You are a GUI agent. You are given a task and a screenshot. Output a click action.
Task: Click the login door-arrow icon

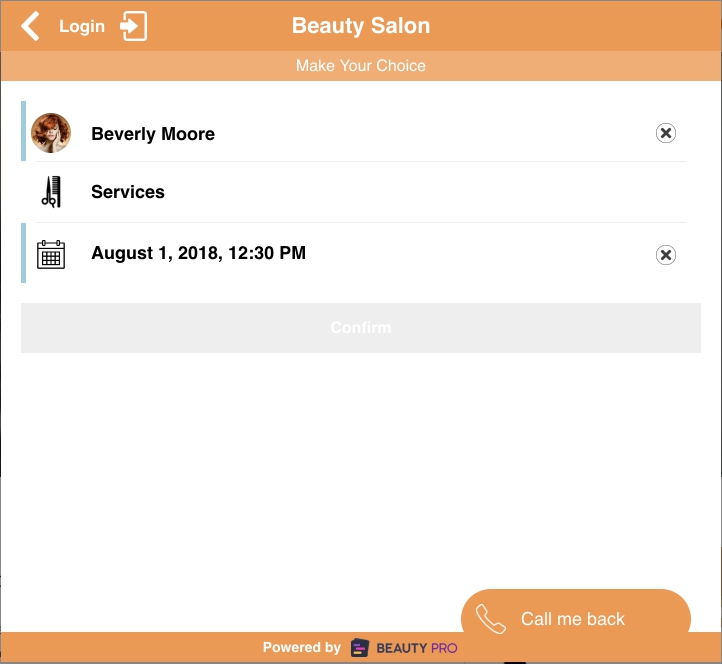click(134, 26)
